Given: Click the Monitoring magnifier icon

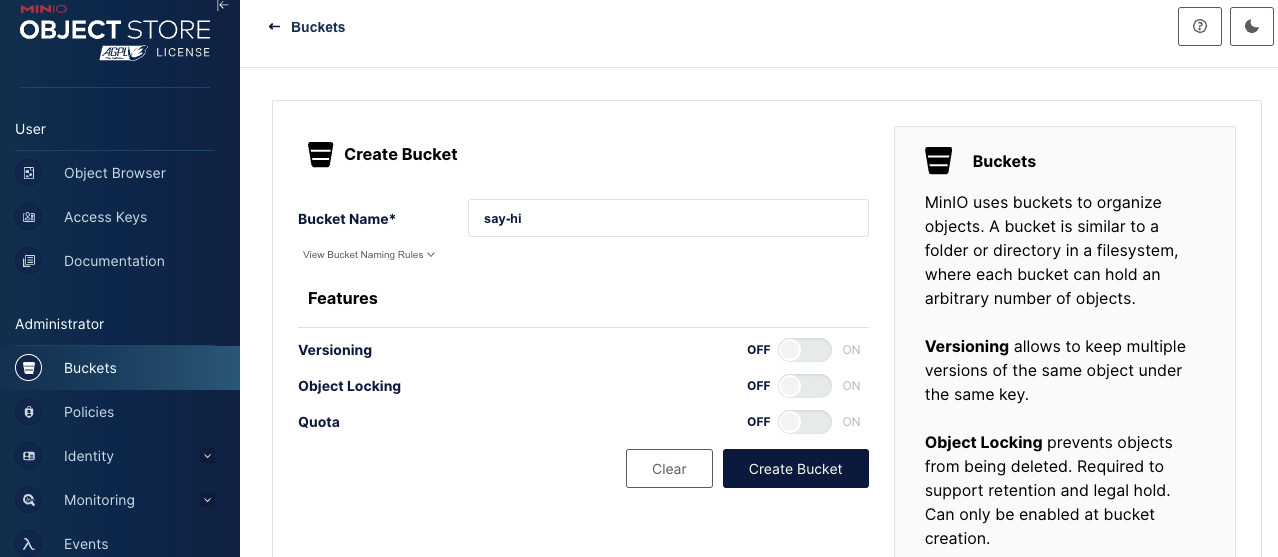Looking at the screenshot, I should [29, 500].
